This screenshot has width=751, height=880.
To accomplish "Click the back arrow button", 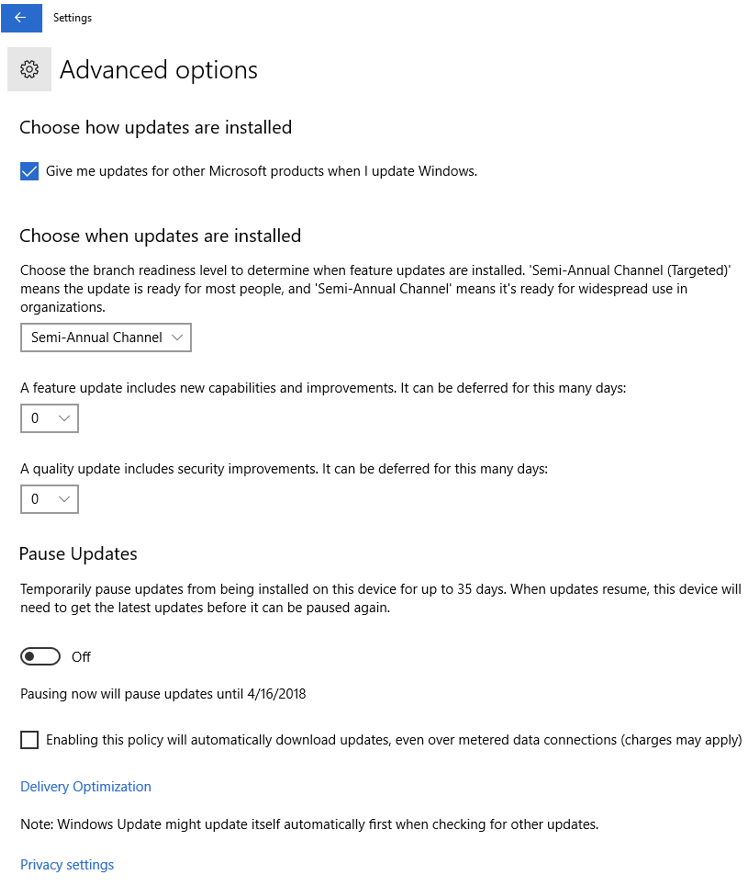I will pyautogui.click(x=21, y=17).
